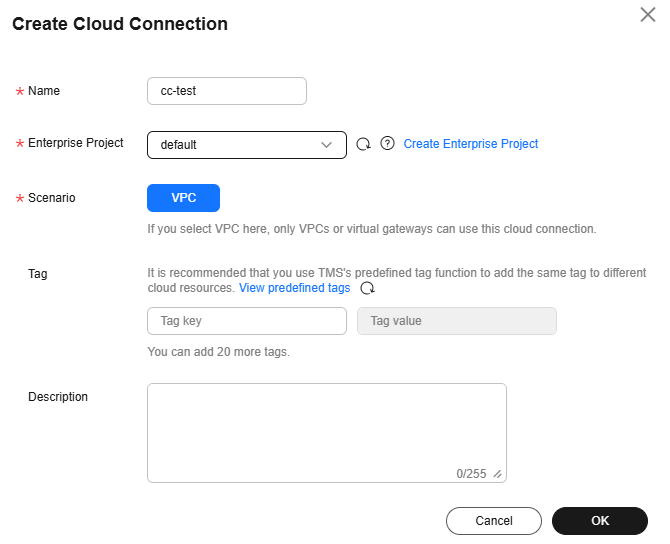The height and width of the screenshot is (544, 670).
Task: Click the Scenario field label
Action: 52,198
